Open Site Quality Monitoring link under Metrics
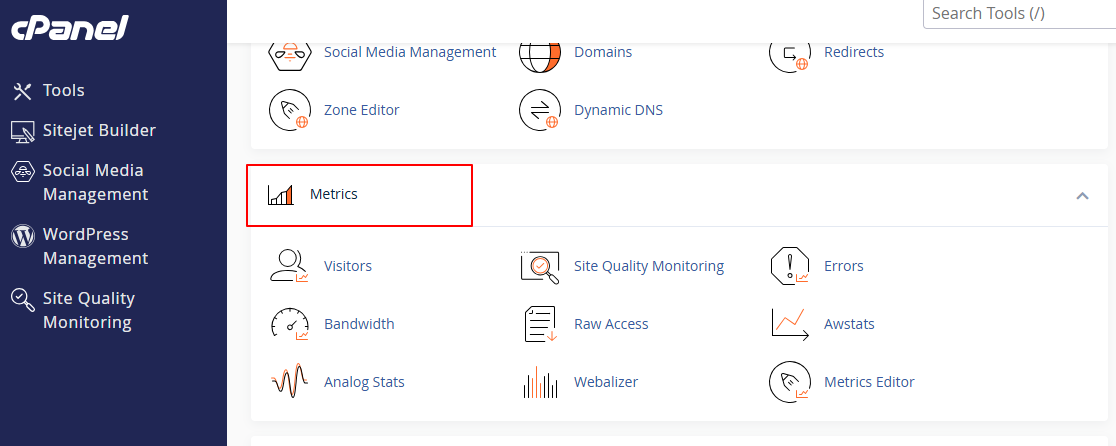Viewport: 1116px width, 446px height. coord(649,266)
